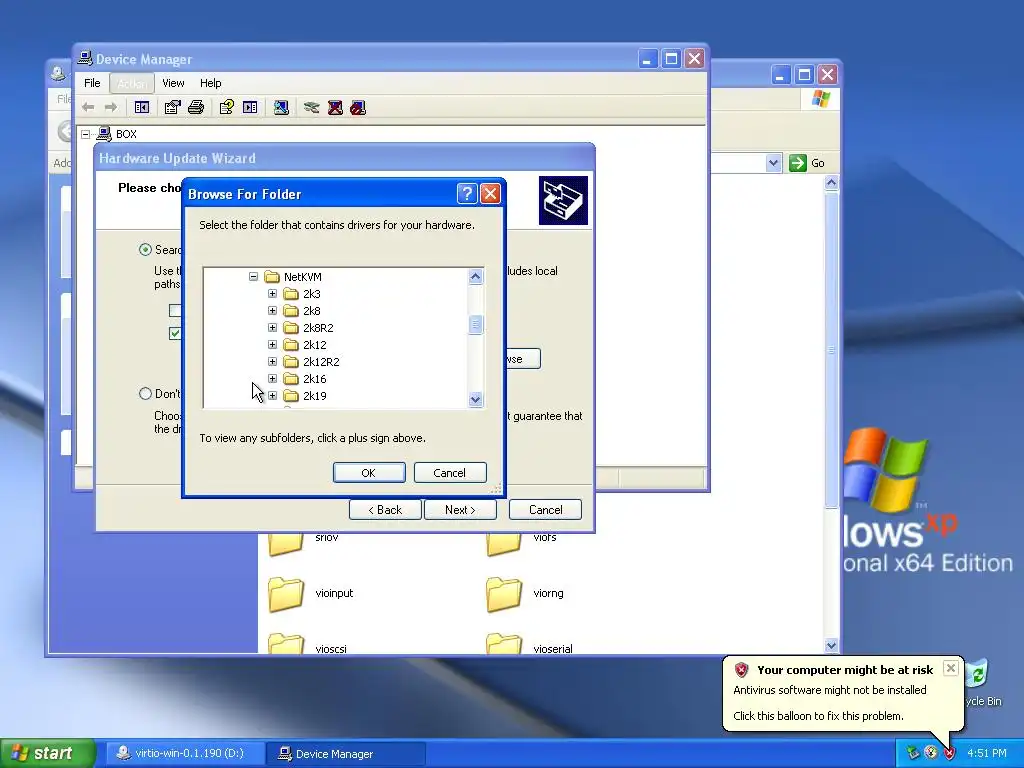Expand the 2k8R2 folder node
The height and width of the screenshot is (768, 1024).
pyautogui.click(x=272, y=328)
